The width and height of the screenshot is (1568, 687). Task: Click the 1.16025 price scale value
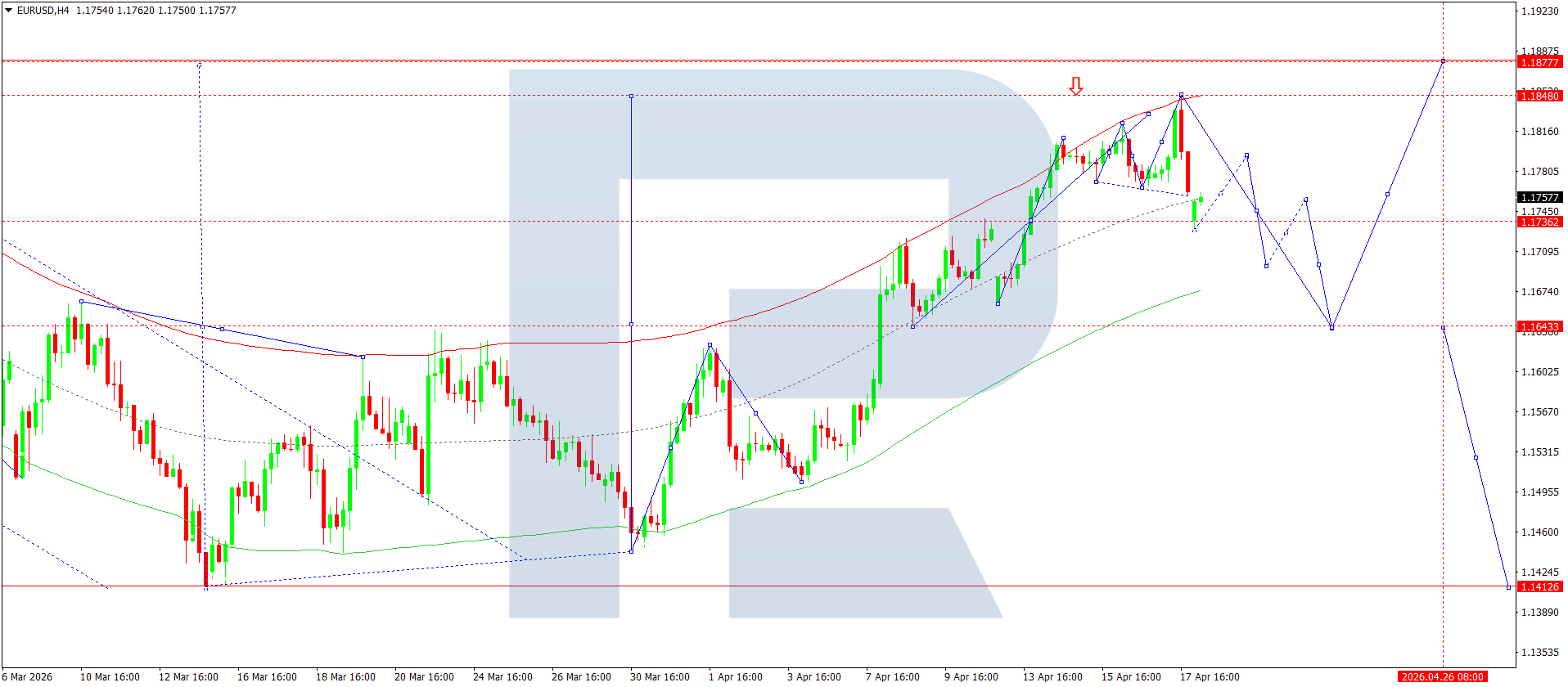pos(1539,372)
